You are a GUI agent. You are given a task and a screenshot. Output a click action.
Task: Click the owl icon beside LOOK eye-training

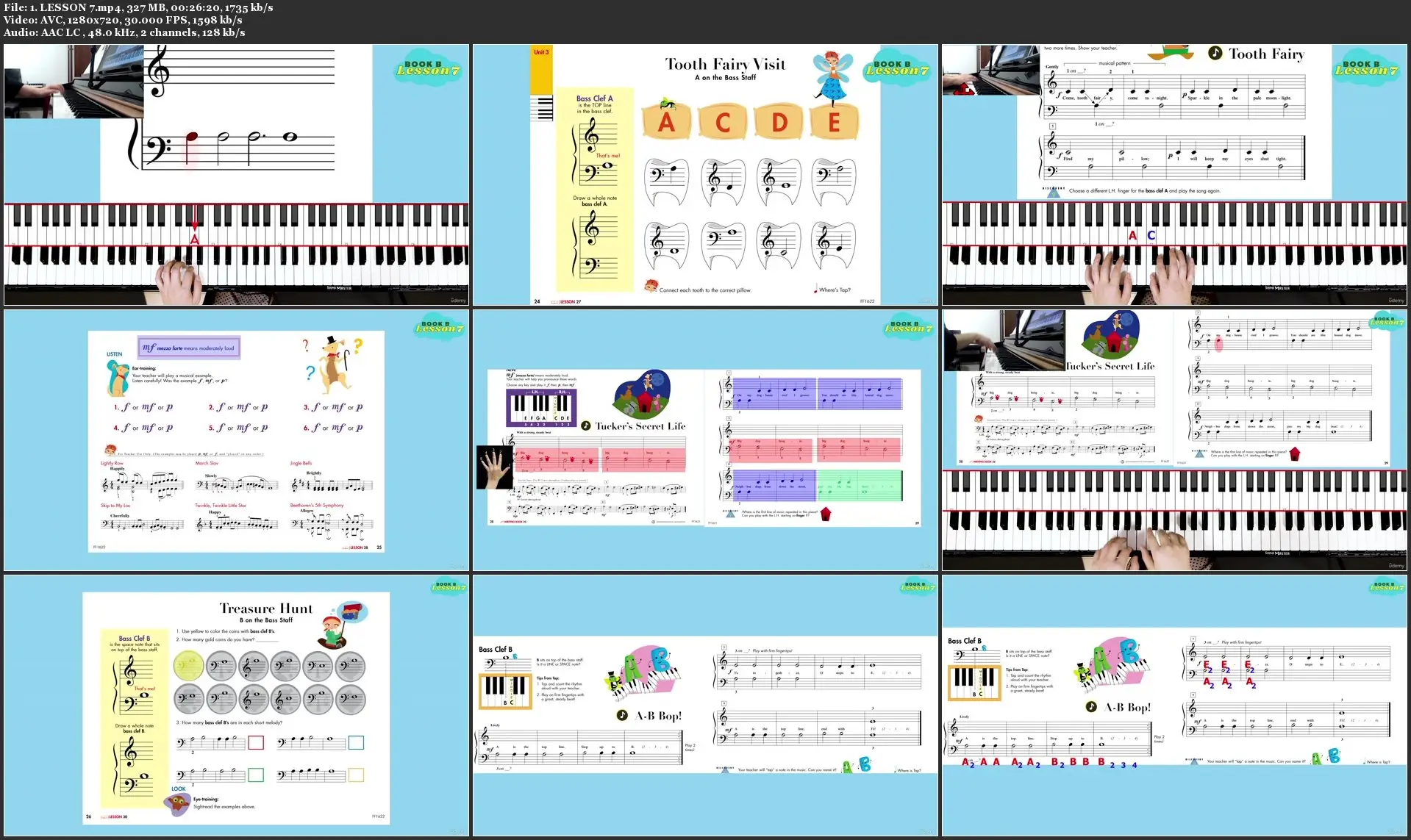pos(177,805)
